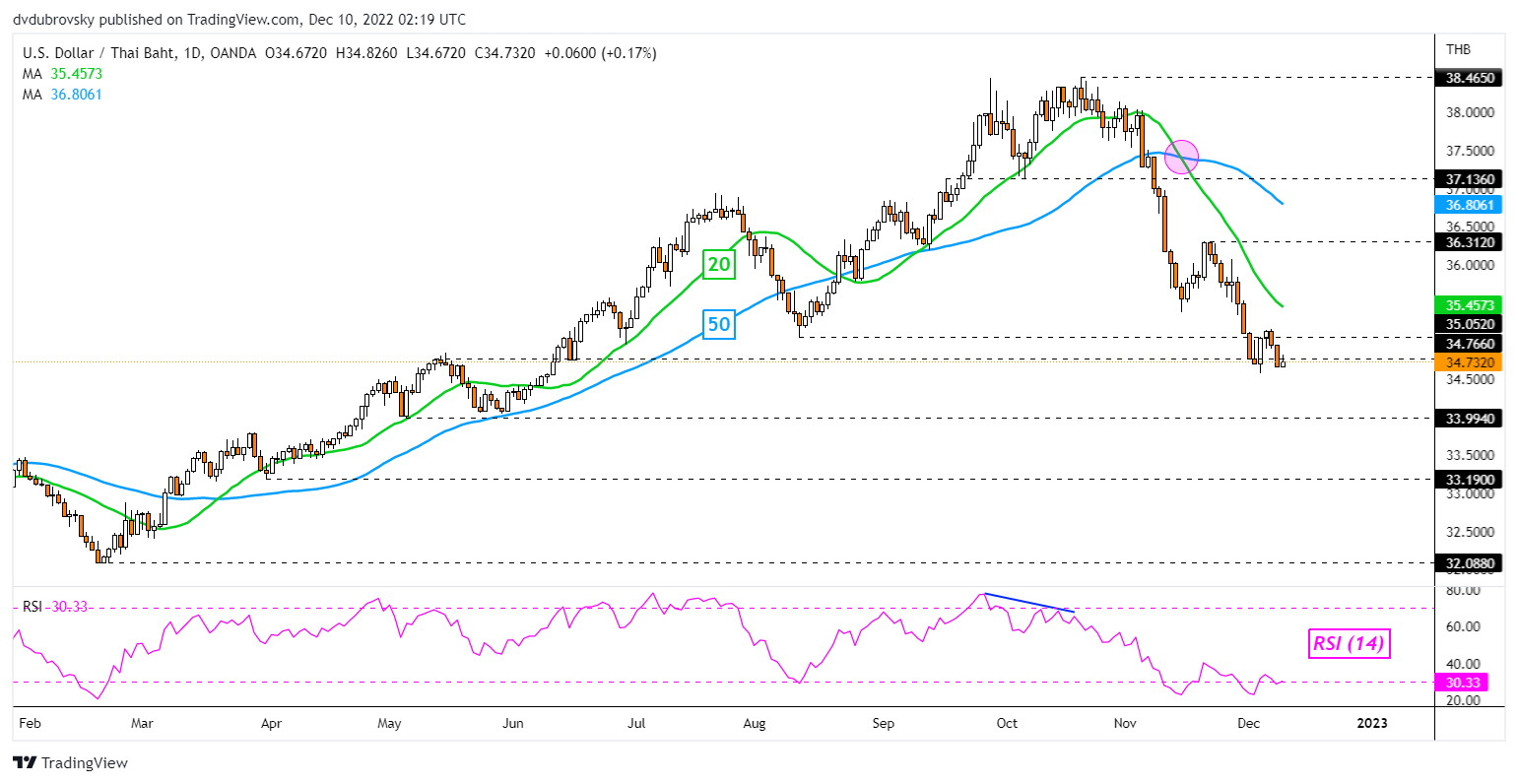Viewport: 1518px width, 784px height.
Task: Select the blue MA 36.8061 legend entry
Action: 62,95
